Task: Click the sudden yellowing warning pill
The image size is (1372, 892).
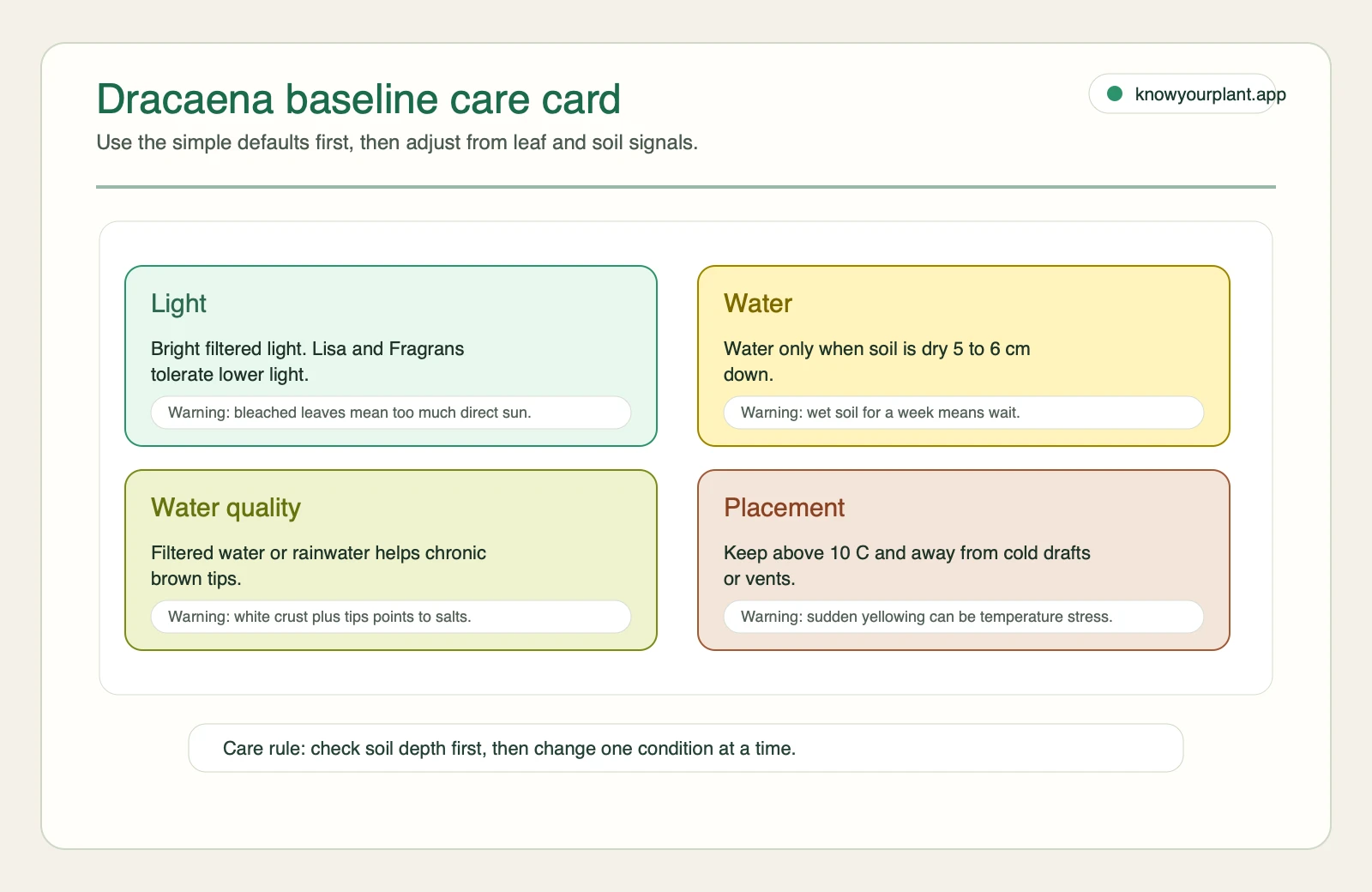Action: pos(964,617)
